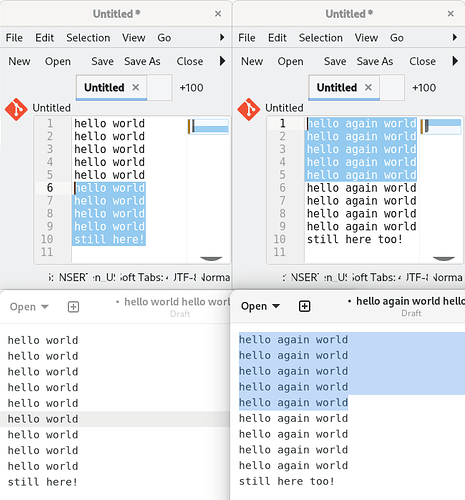
Task: Open the Open dropdown in bottom-left window
Action: 29,307
